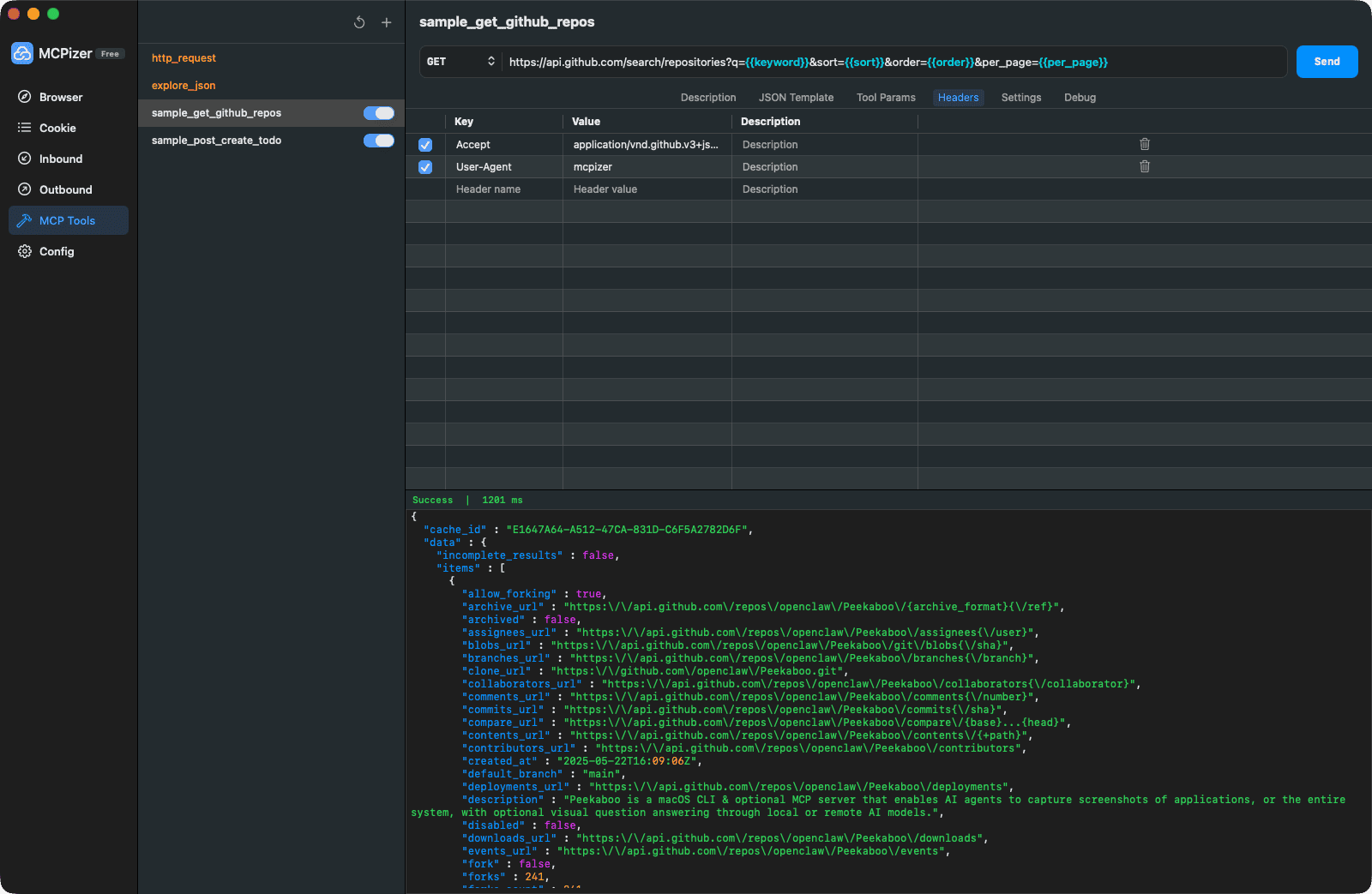Click the Accept key cell

click(x=504, y=145)
